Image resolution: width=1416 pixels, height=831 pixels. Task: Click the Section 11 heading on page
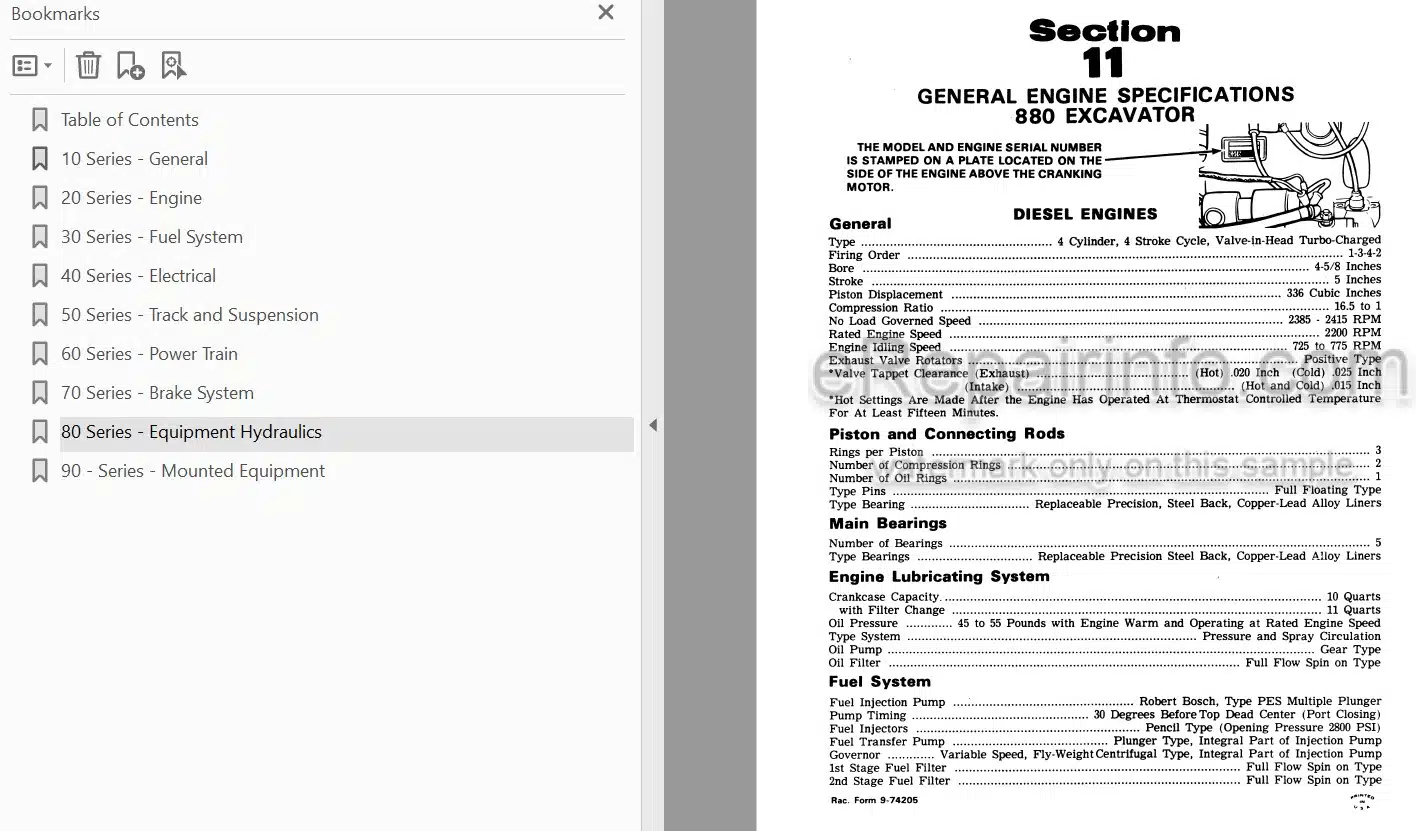click(x=1104, y=48)
